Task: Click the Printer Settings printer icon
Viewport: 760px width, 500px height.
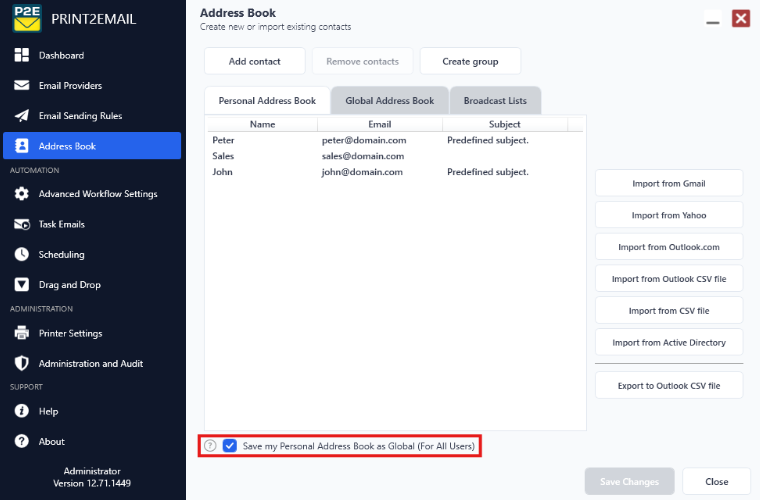Action: (x=21, y=333)
